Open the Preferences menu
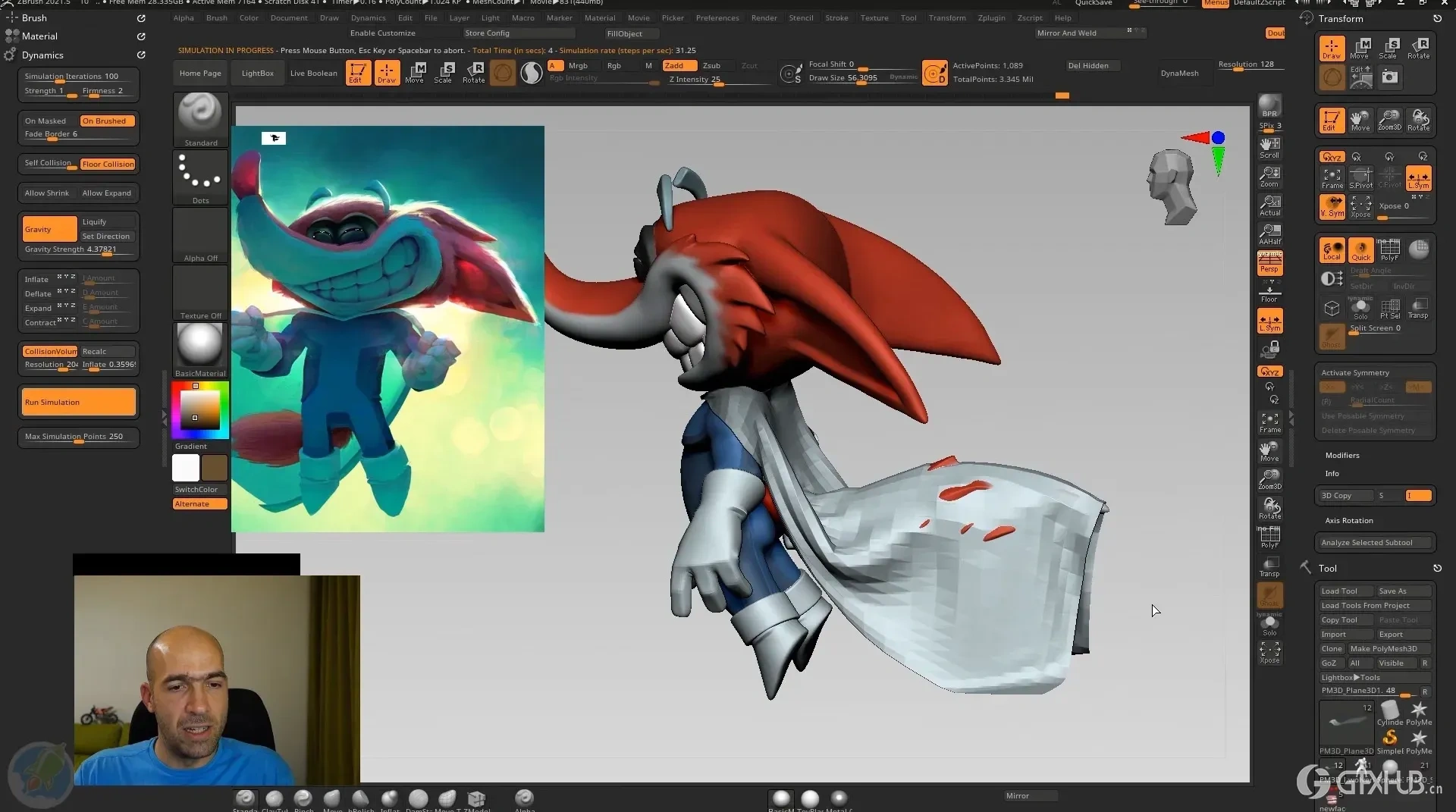Screen dimensions: 1456x812 pos(717,17)
